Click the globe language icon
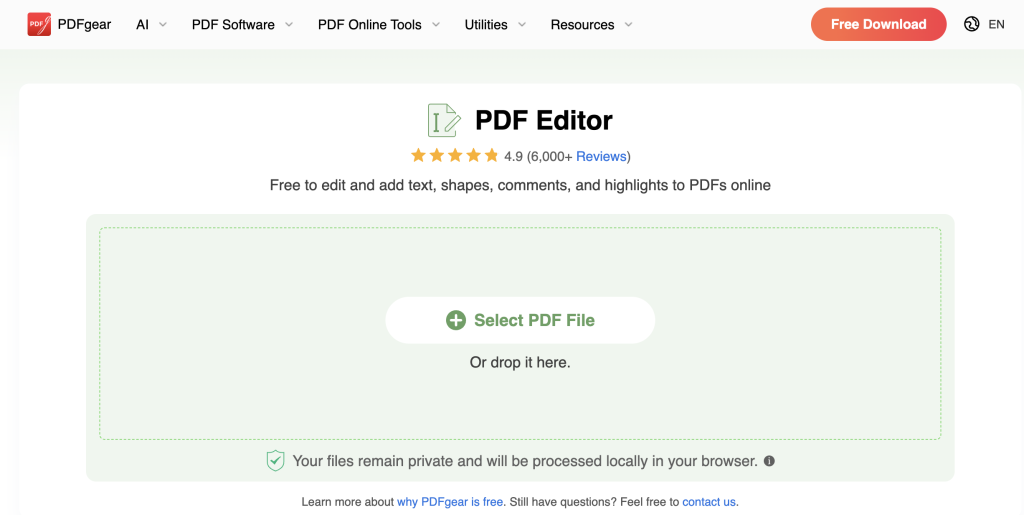The width and height of the screenshot is (1024, 515). tap(971, 24)
